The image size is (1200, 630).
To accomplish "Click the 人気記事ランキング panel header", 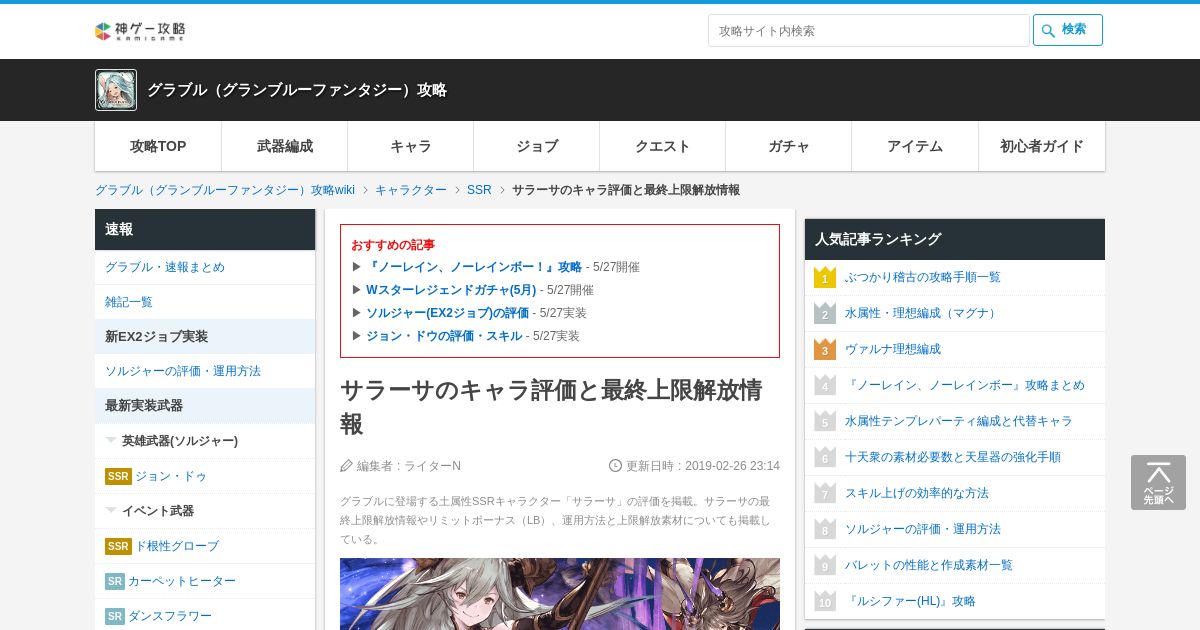I will 955,239.
